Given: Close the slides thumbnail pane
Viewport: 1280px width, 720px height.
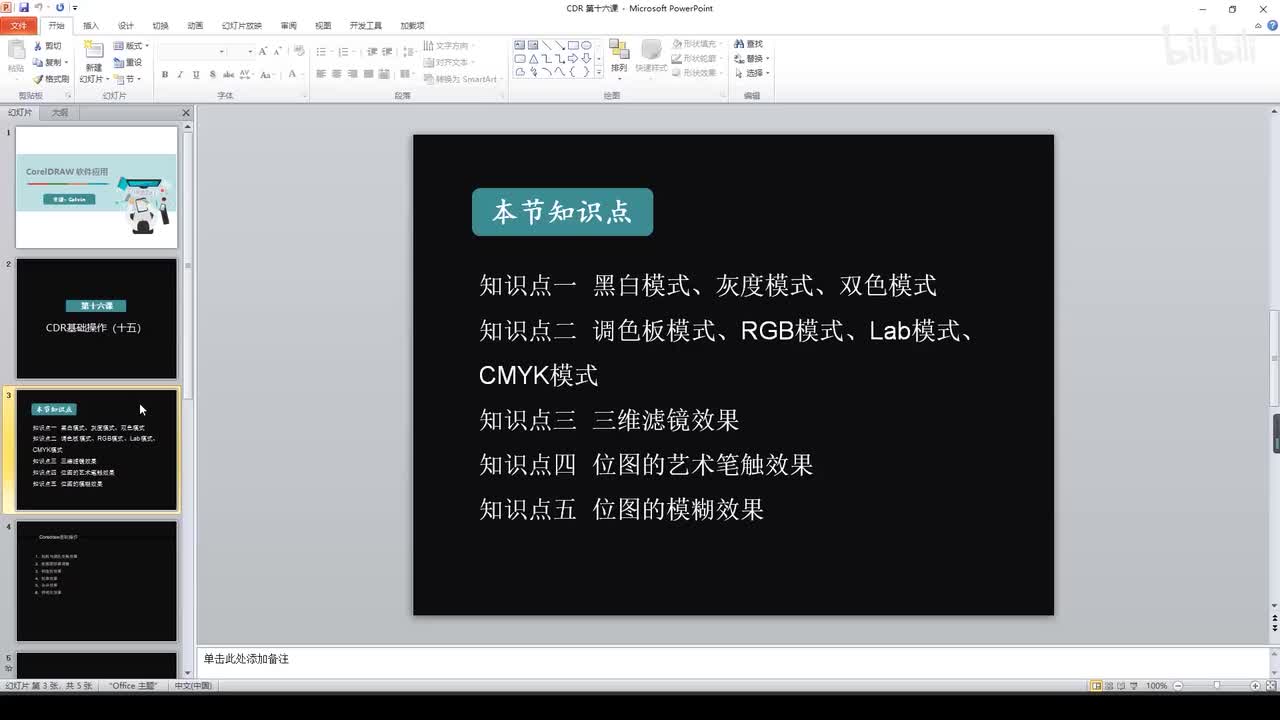Looking at the screenshot, I should (x=186, y=113).
